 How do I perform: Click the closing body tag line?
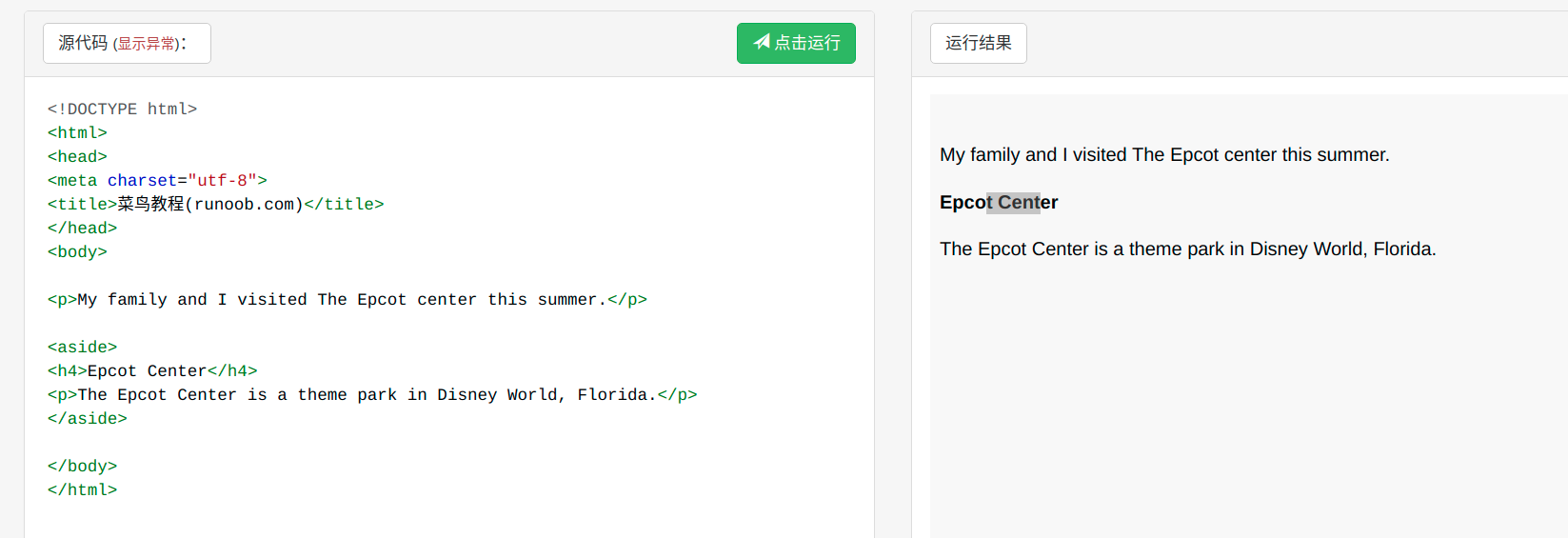pyautogui.click(x=82, y=466)
